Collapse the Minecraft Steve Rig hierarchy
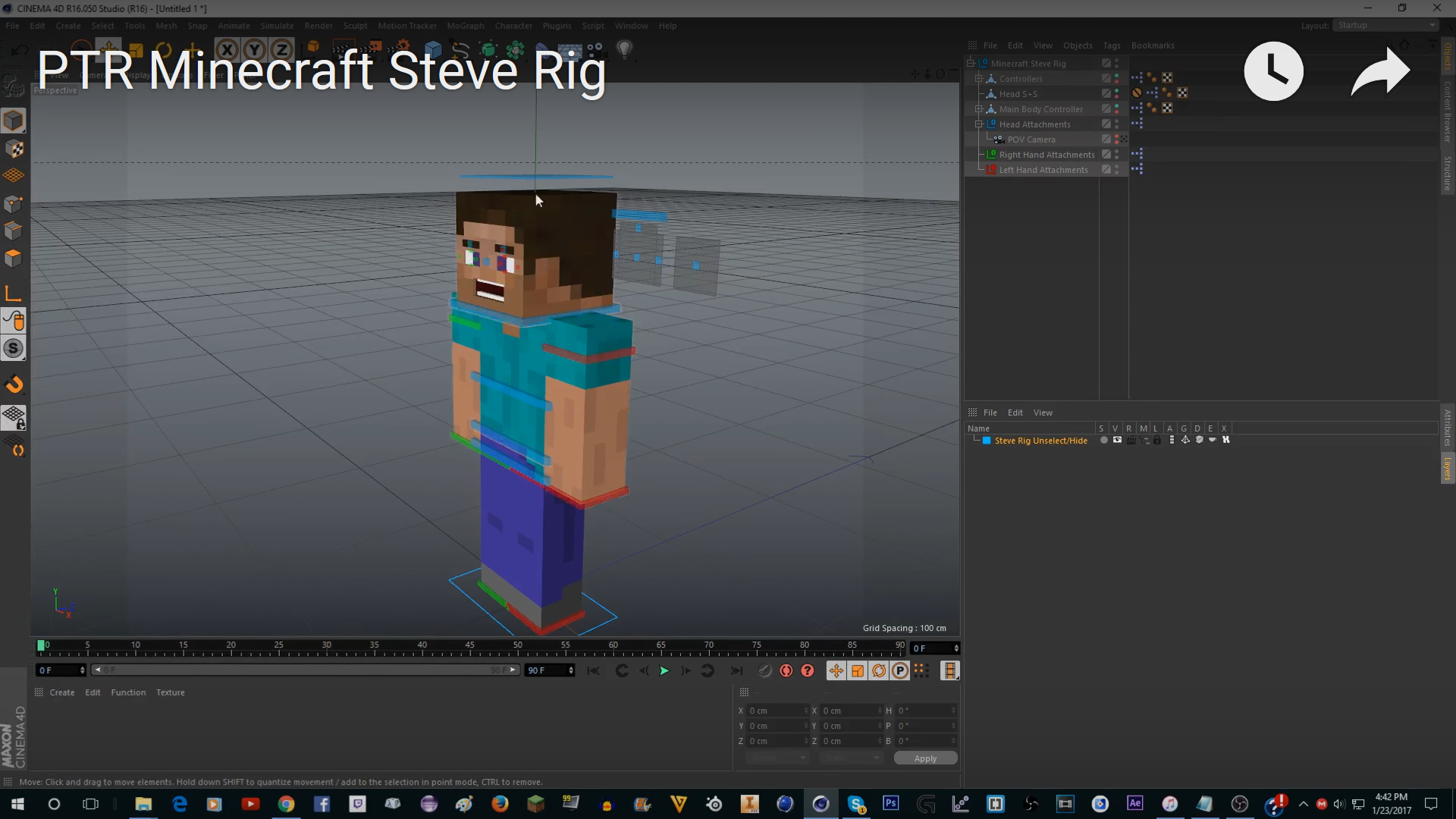Viewport: 1456px width, 819px height. [970, 63]
